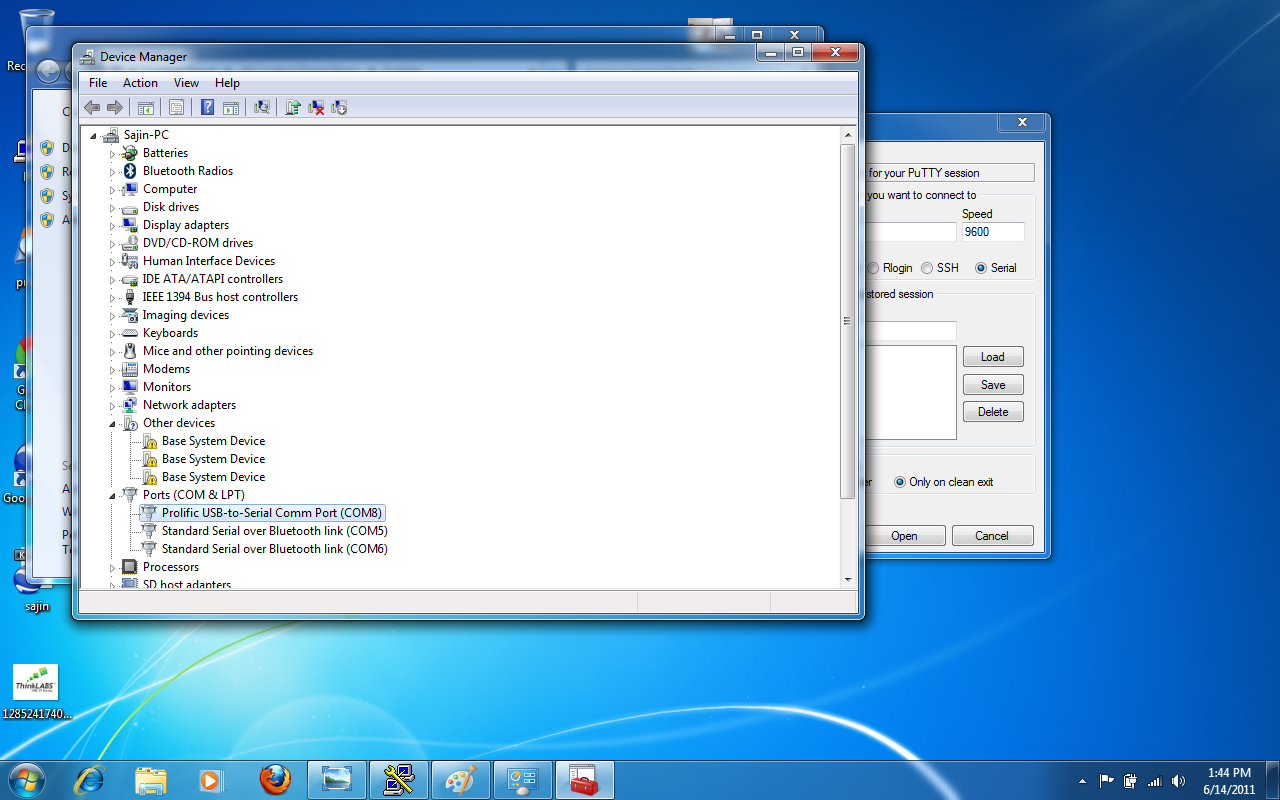Expand the Processors node
Screen dimensions: 1280x800
113,568
